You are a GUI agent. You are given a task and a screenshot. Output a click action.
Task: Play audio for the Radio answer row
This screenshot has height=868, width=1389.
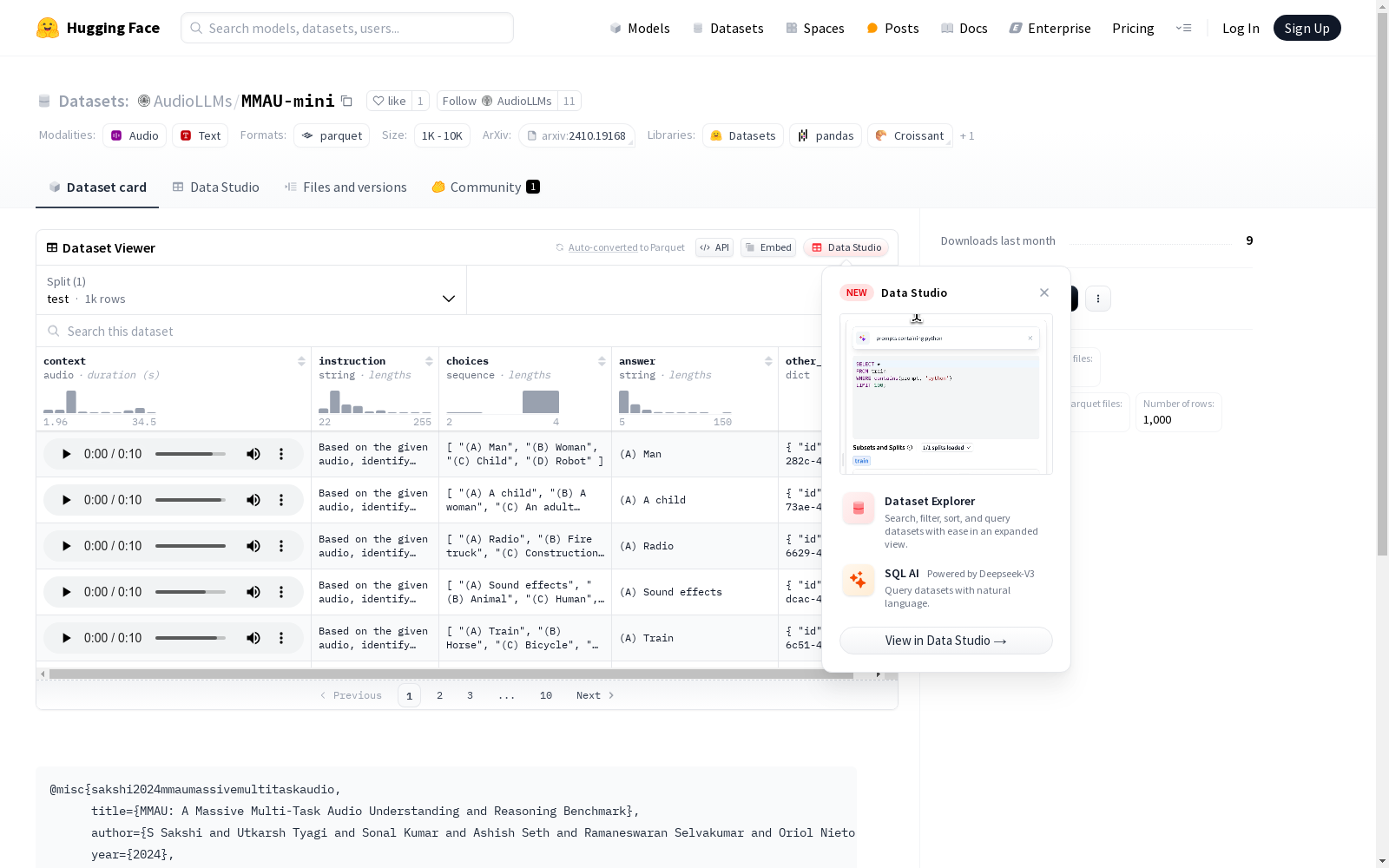coord(66,546)
